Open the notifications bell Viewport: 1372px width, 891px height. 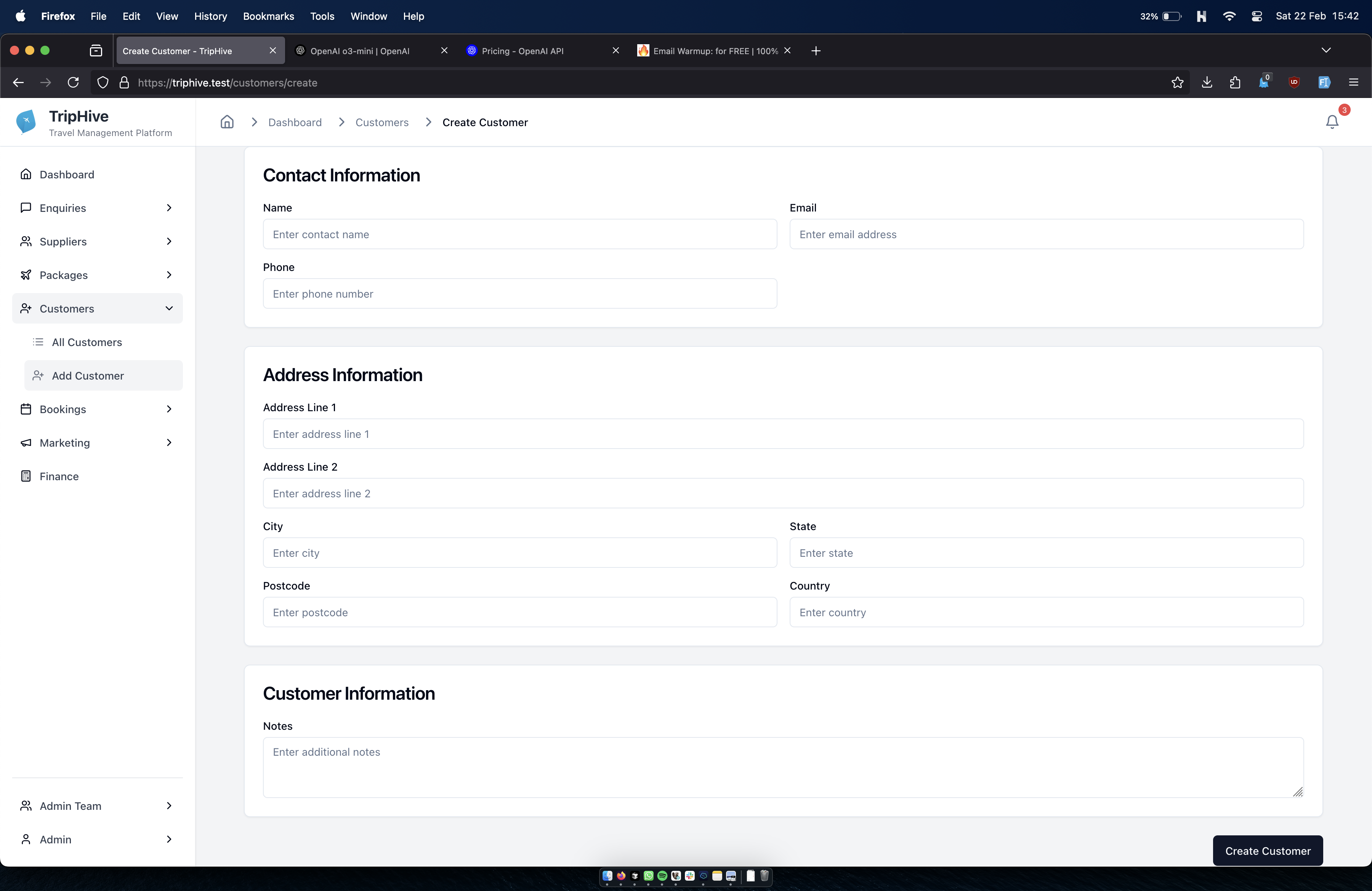1332,122
